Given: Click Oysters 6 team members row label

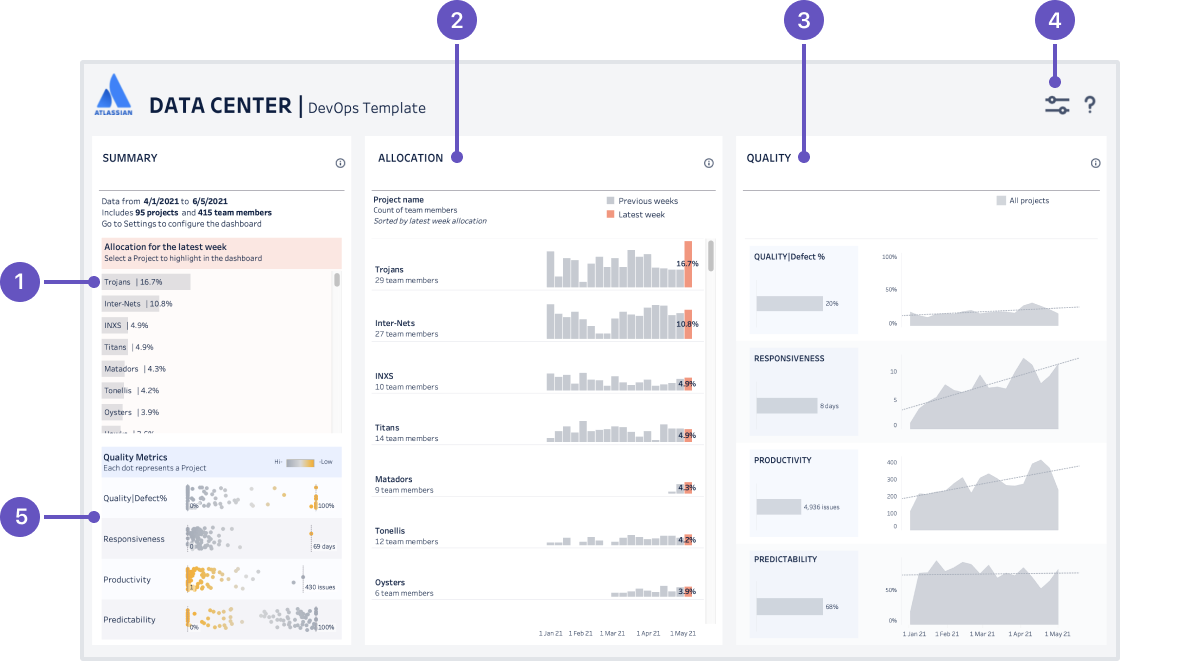Looking at the screenshot, I should (405, 588).
